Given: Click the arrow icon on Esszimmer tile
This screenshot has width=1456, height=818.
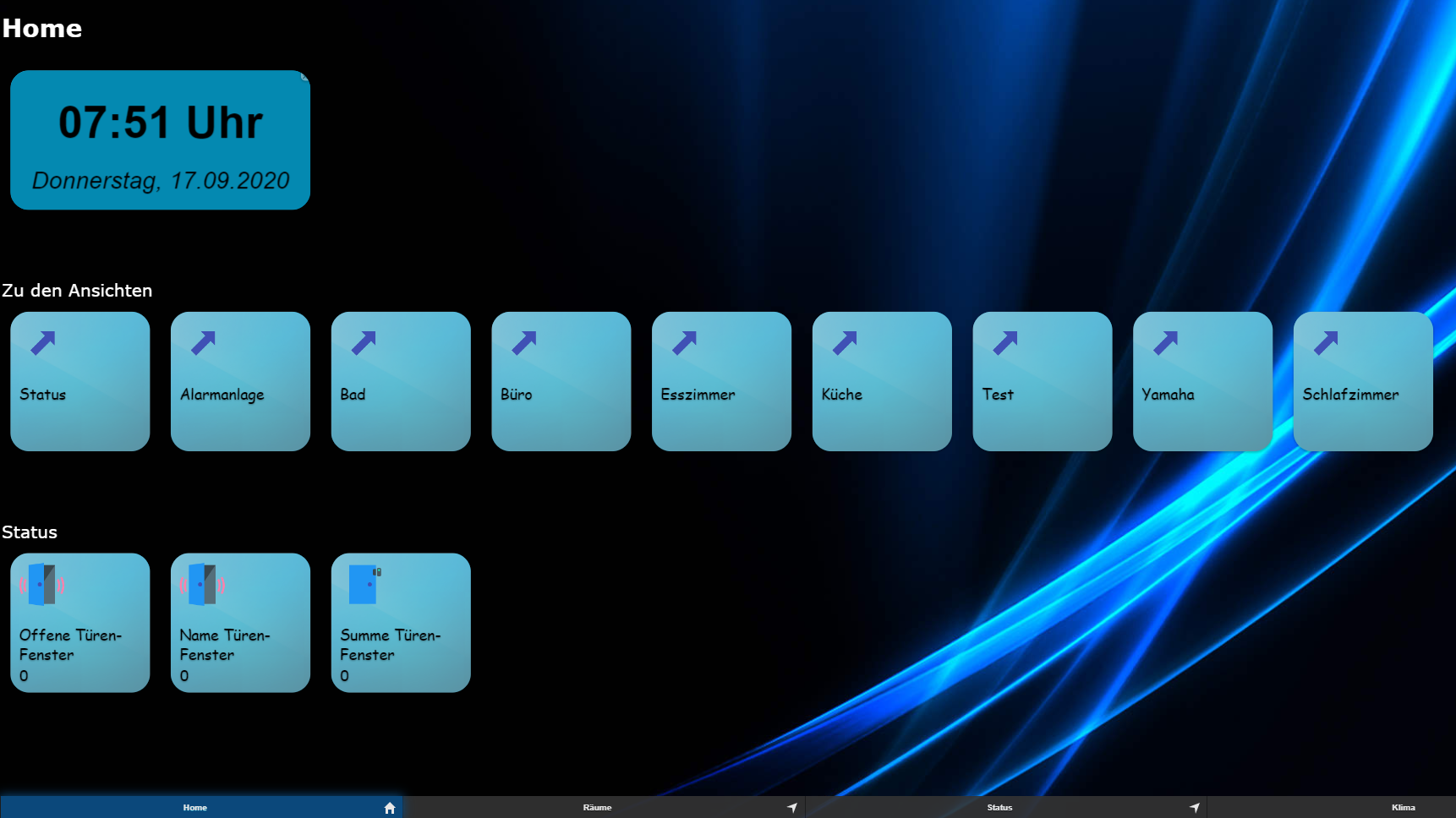Looking at the screenshot, I should (x=685, y=342).
